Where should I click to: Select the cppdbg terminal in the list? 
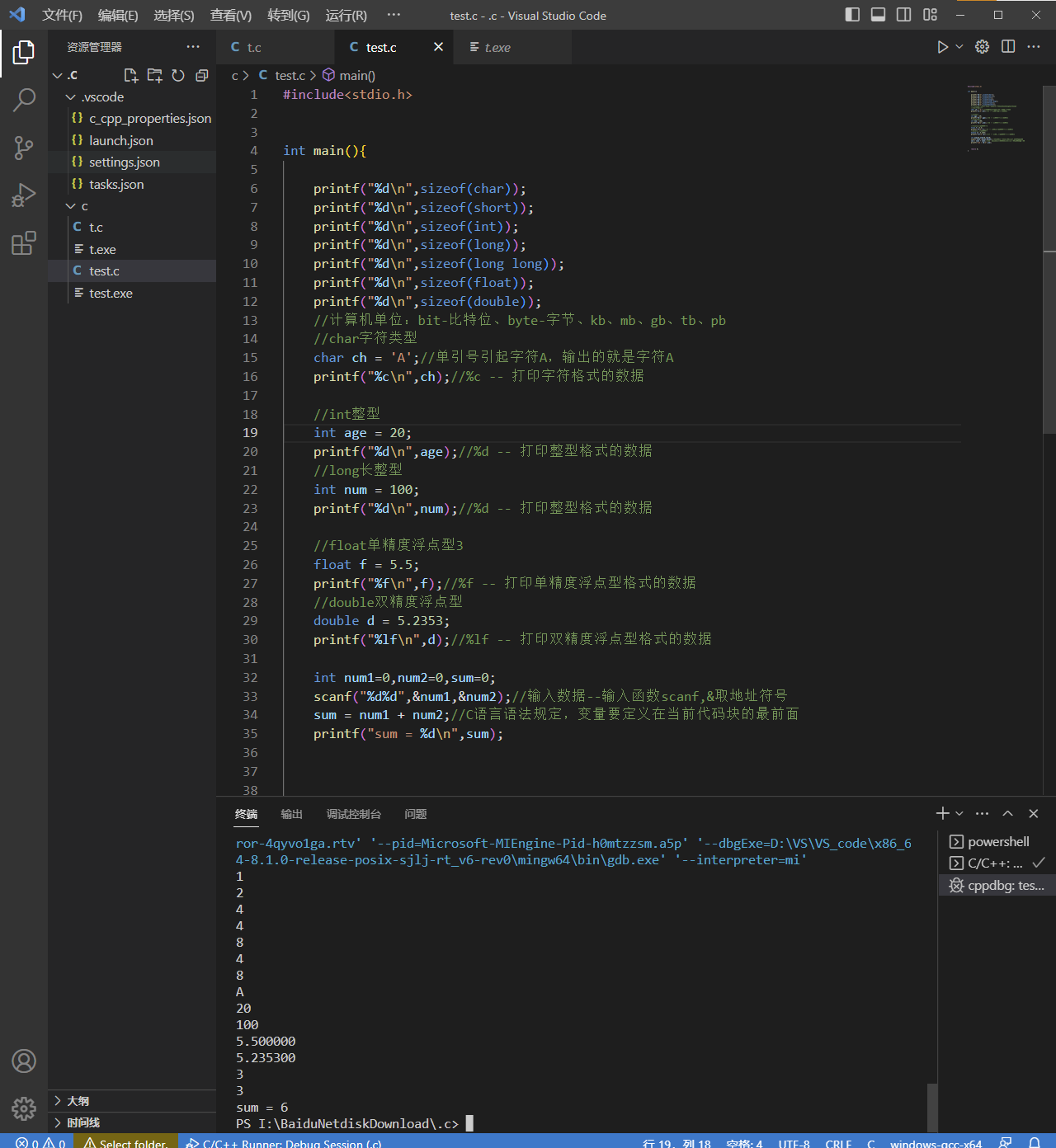click(x=997, y=885)
